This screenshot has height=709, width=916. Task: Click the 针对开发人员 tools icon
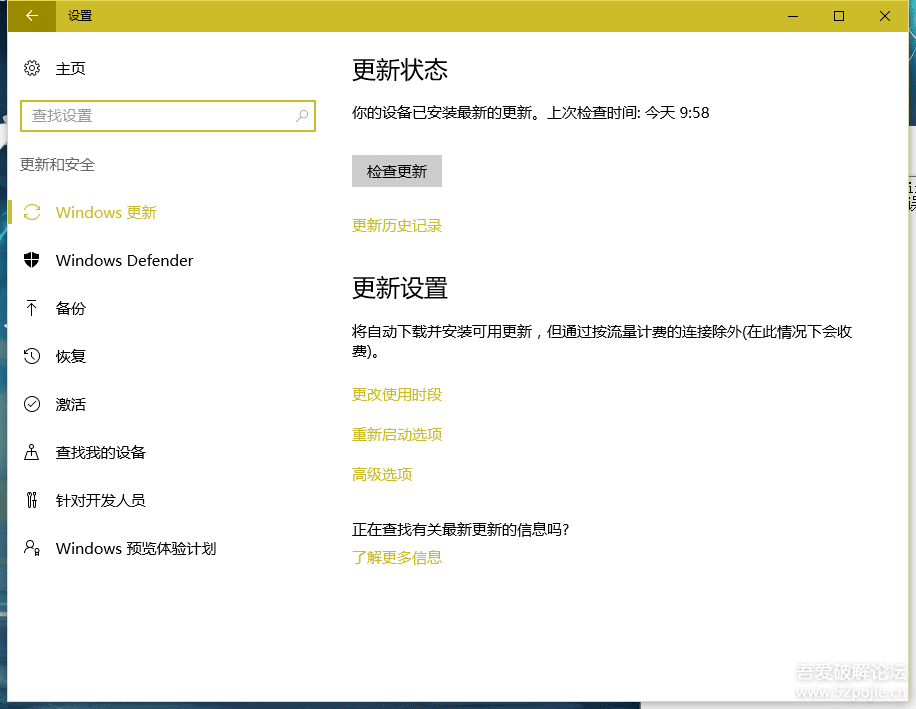tap(32, 500)
